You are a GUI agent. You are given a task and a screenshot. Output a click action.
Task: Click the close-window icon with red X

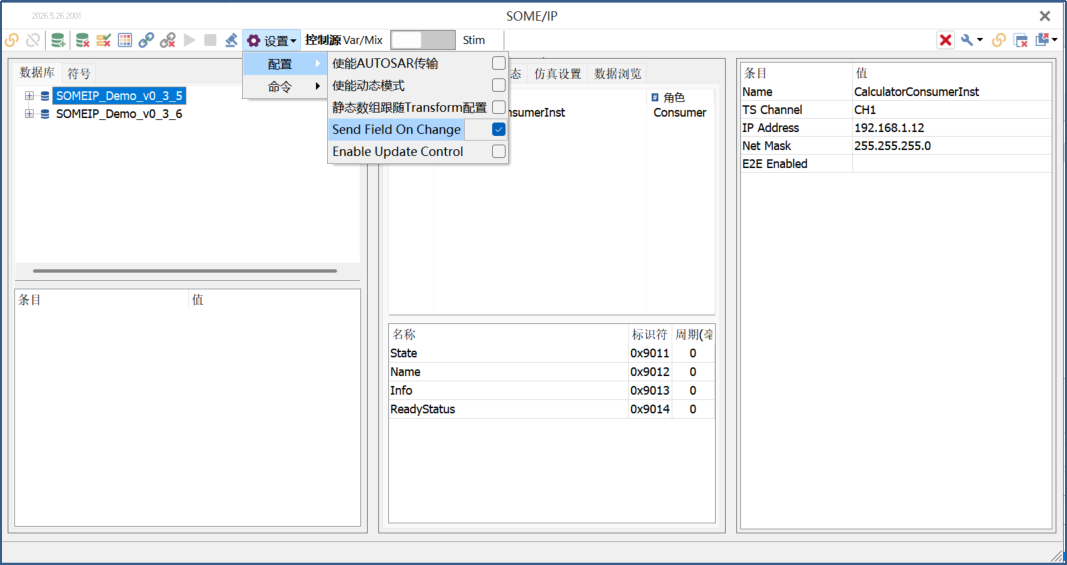(x=1020, y=40)
